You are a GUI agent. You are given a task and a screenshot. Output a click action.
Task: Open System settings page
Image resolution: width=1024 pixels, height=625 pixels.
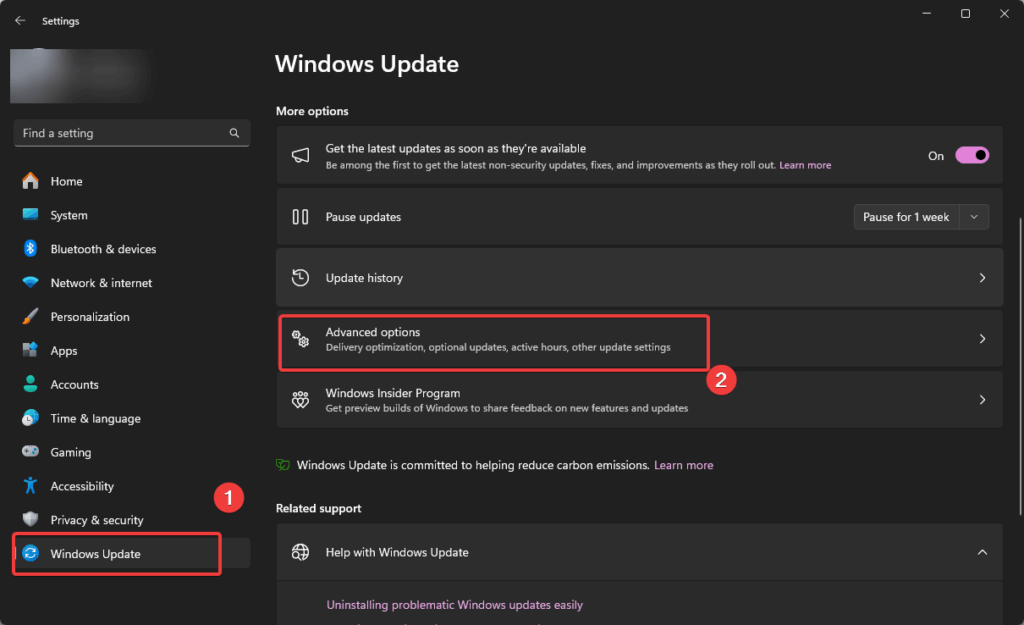pyautogui.click(x=131, y=215)
